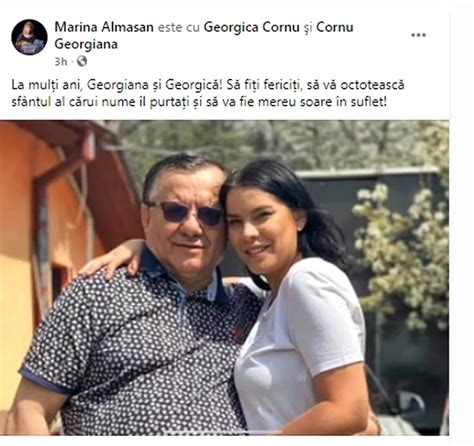474x446 pixels.
Task: Click the caption line starting "La mulți ani"
Action: (x=208, y=85)
